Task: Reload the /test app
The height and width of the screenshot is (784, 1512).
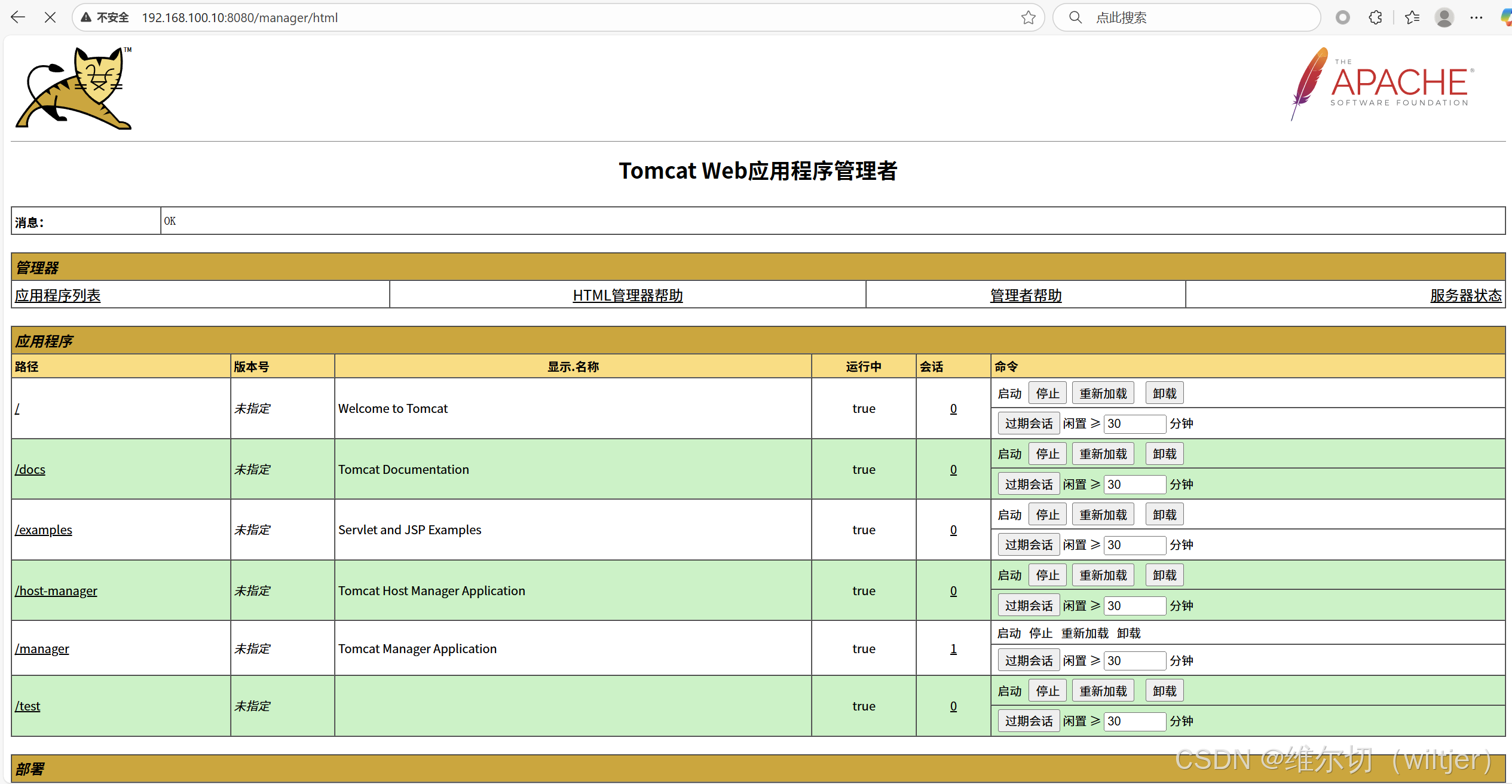Action: point(1103,691)
